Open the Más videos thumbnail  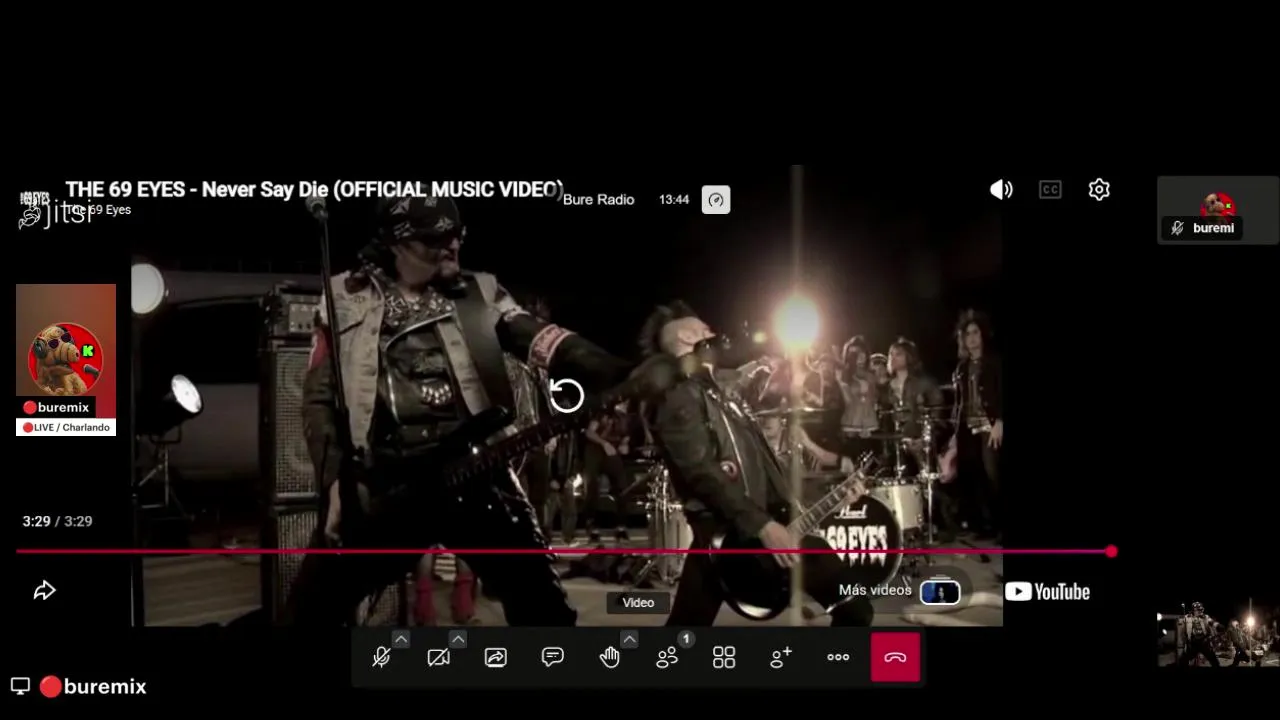(x=940, y=592)
